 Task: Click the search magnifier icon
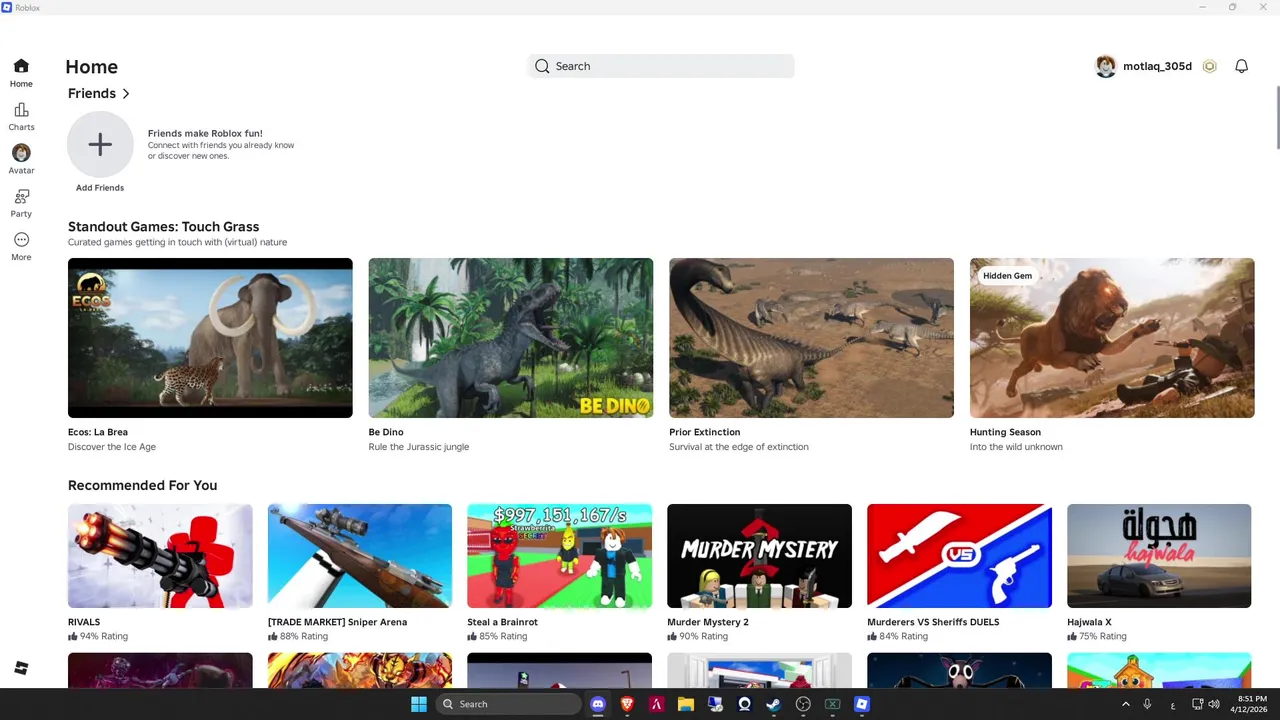[542, 66]
